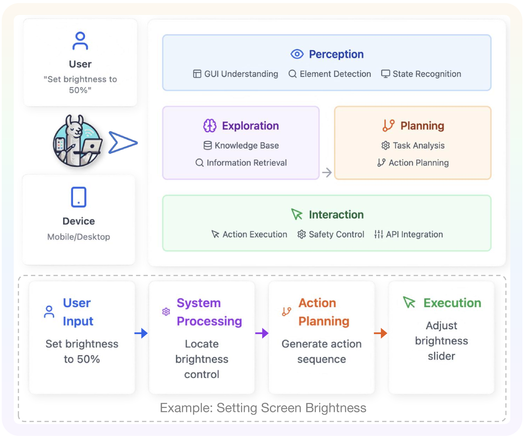Click the Exploration brain icon
This screenshot has width=526, height=438.
point(210,126)
